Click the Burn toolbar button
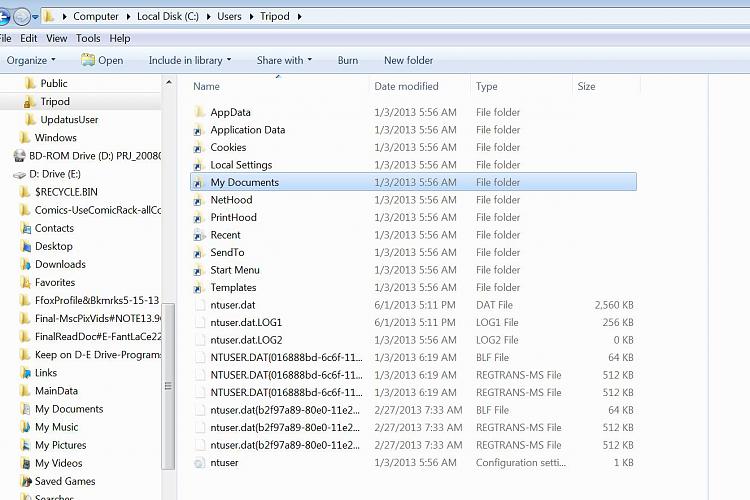The height and width of the screenshot is (500, 750). tap(348, 60)
